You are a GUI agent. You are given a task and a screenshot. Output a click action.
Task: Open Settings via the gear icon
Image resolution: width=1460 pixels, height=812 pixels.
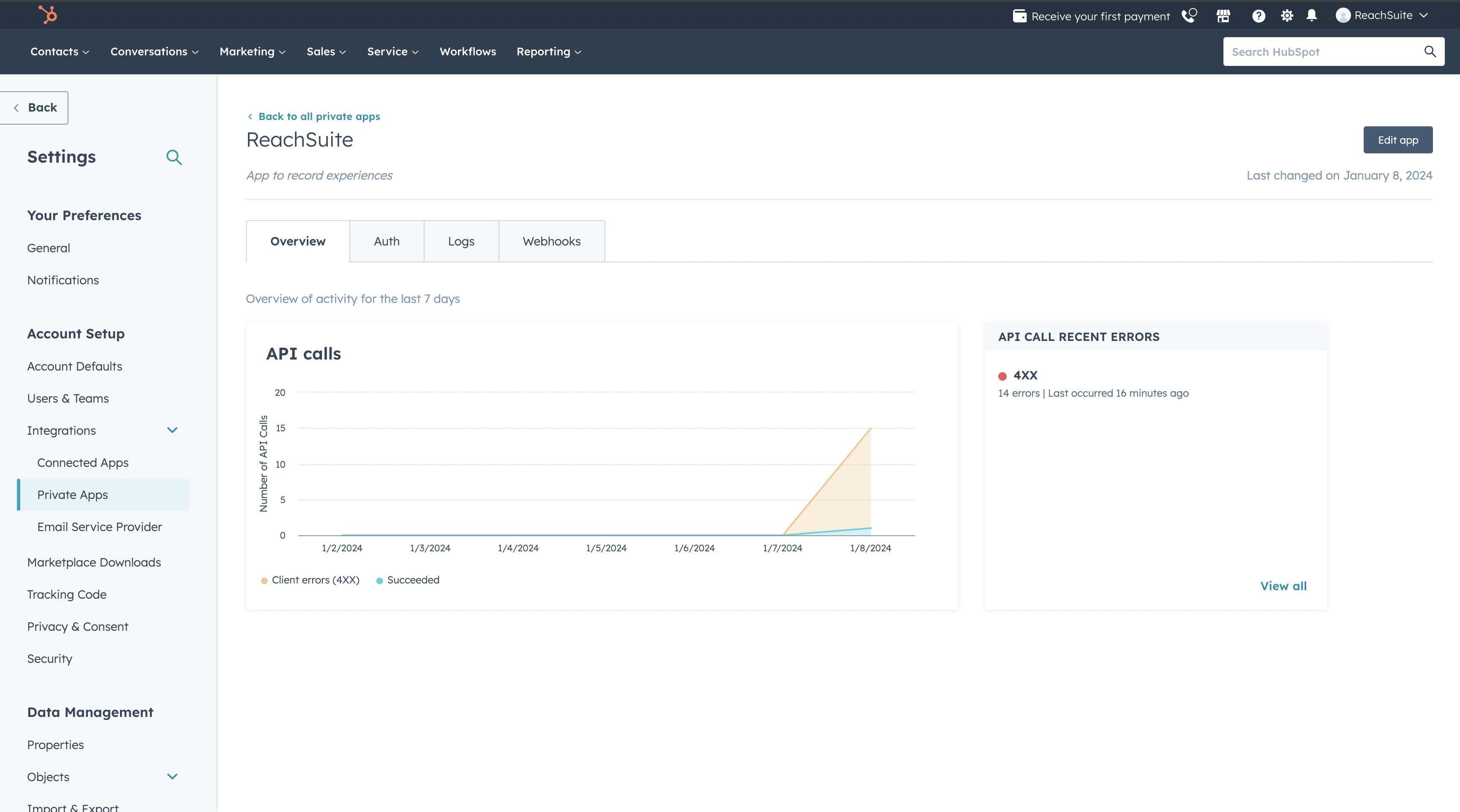[x=1286, y=15]
